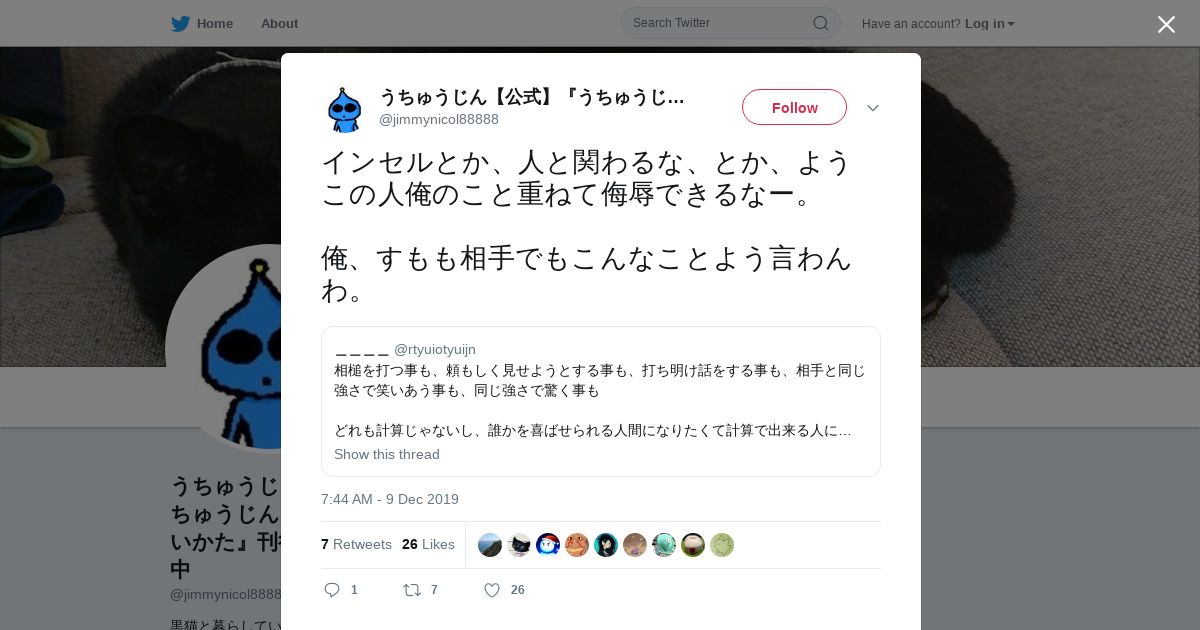Toggle Follow for @jimmynicol88888
1200x630 pixels.
(794, 107)
